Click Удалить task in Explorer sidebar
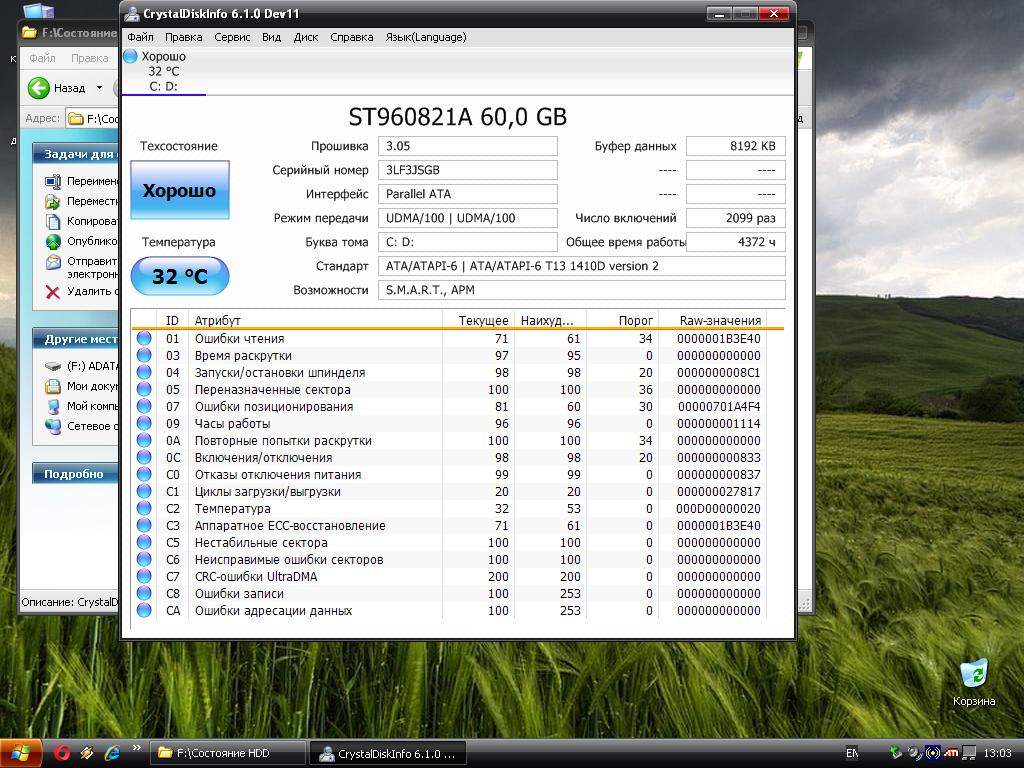Viewport: 1024px width, 768px height. pos(81,291)
